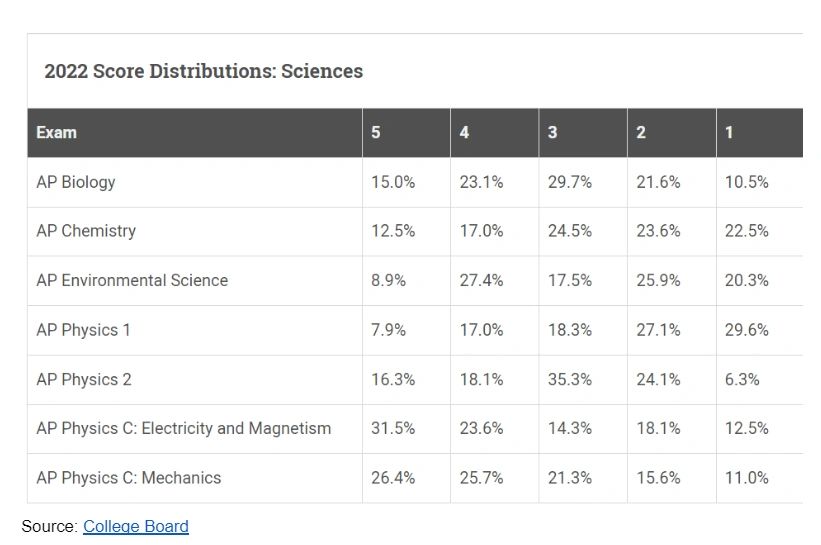This screenshot has width=821, height=545.
Task: Click the "AP Physics C: Mechanics" label
Action: [128, 478]
